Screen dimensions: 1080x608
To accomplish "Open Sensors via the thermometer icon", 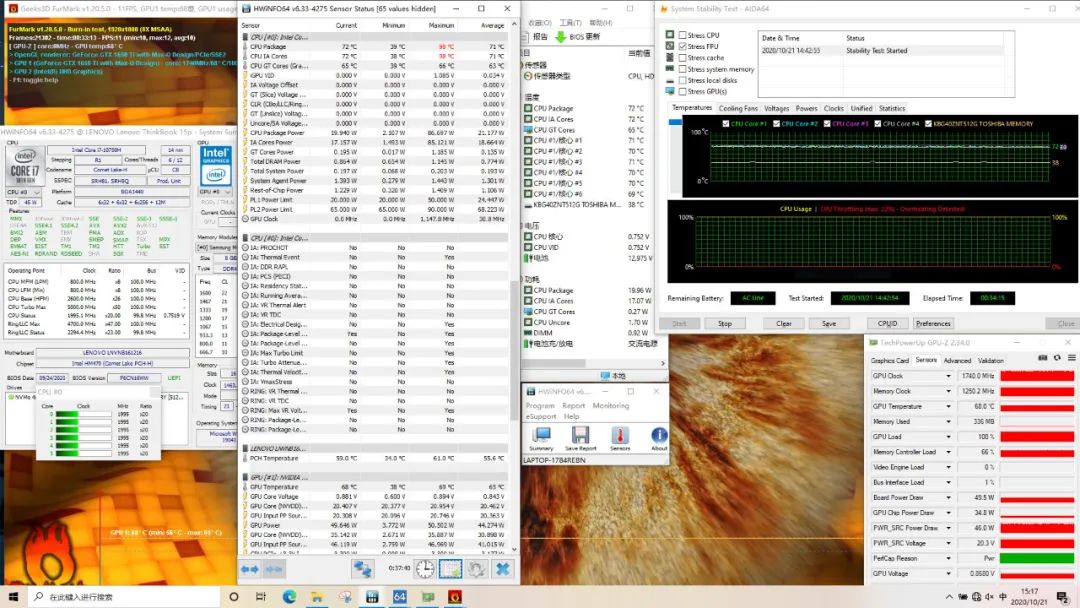I will click(x=620, y=435).
